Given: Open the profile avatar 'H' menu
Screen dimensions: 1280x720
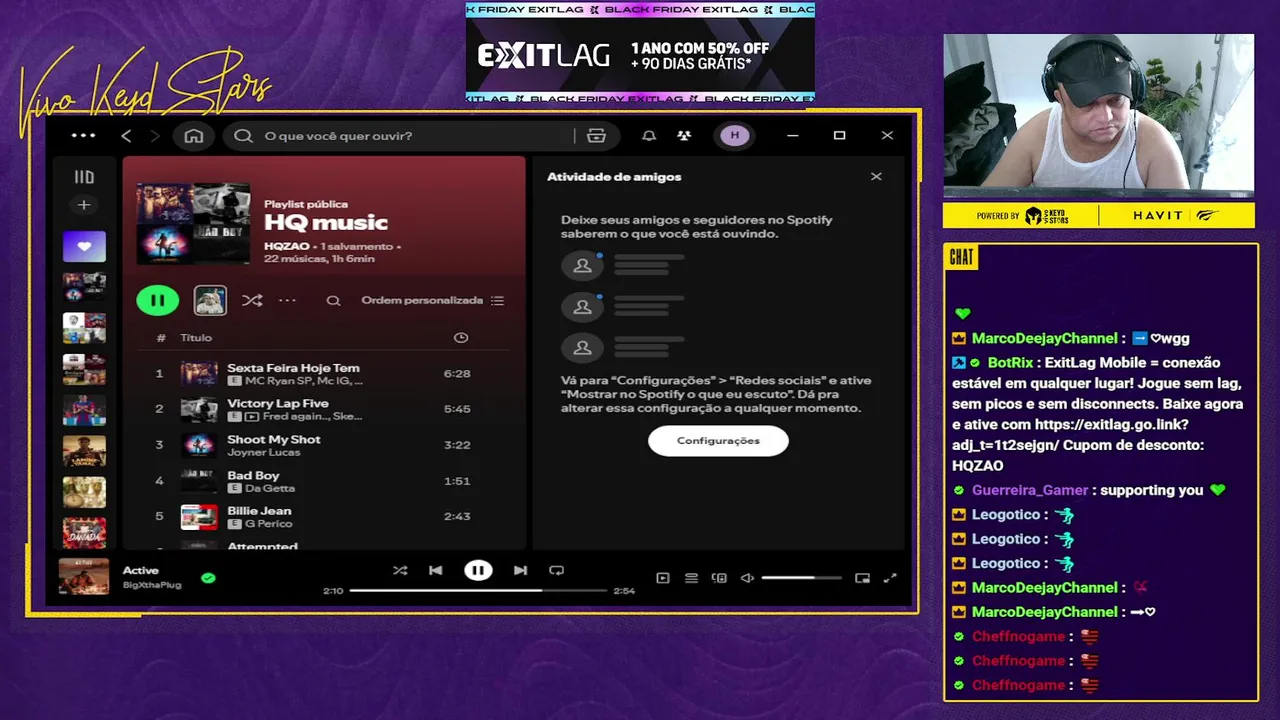Looking at the screenshot, I should point(735,136).
